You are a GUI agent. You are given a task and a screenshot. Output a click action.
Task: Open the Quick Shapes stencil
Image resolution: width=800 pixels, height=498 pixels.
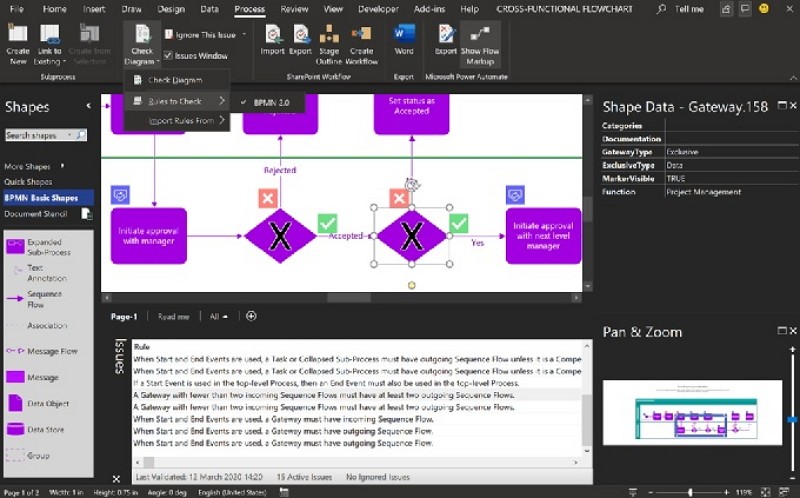28,182
